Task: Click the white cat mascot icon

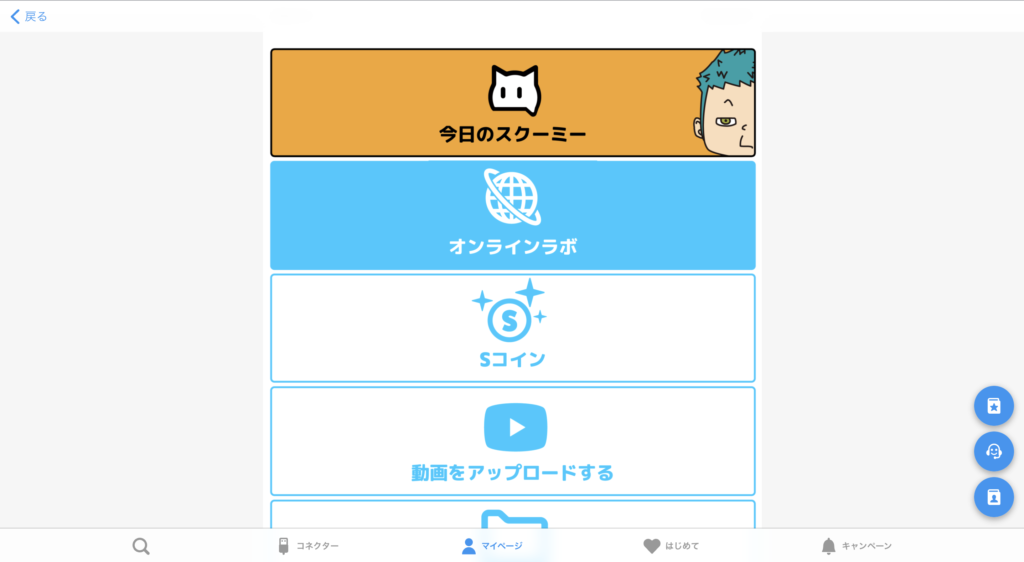Action: click(x=515, y=90)
